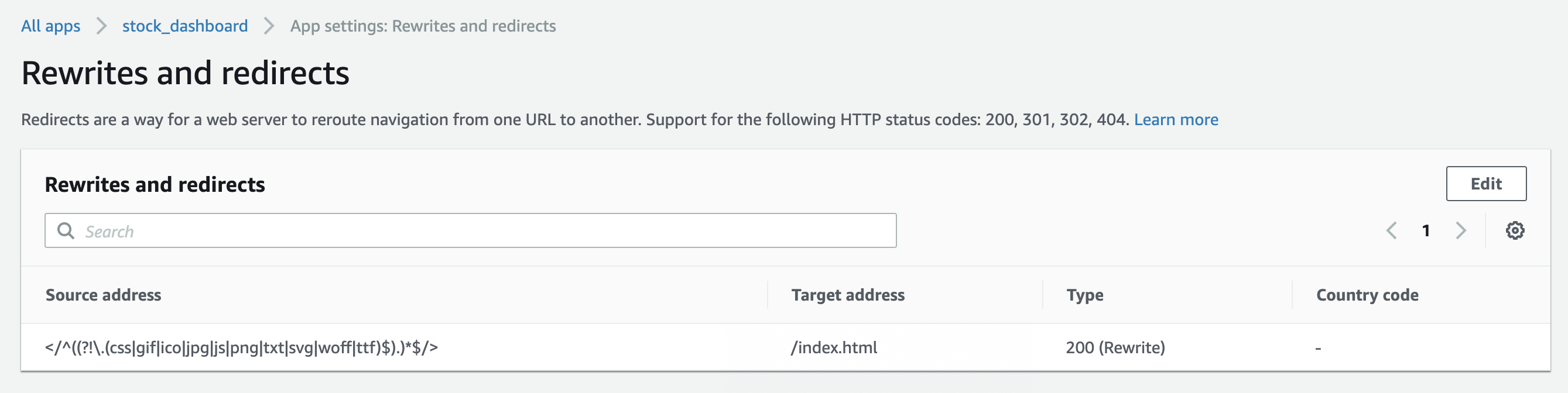Sort by the Type column header

[x=1084, y=295]
